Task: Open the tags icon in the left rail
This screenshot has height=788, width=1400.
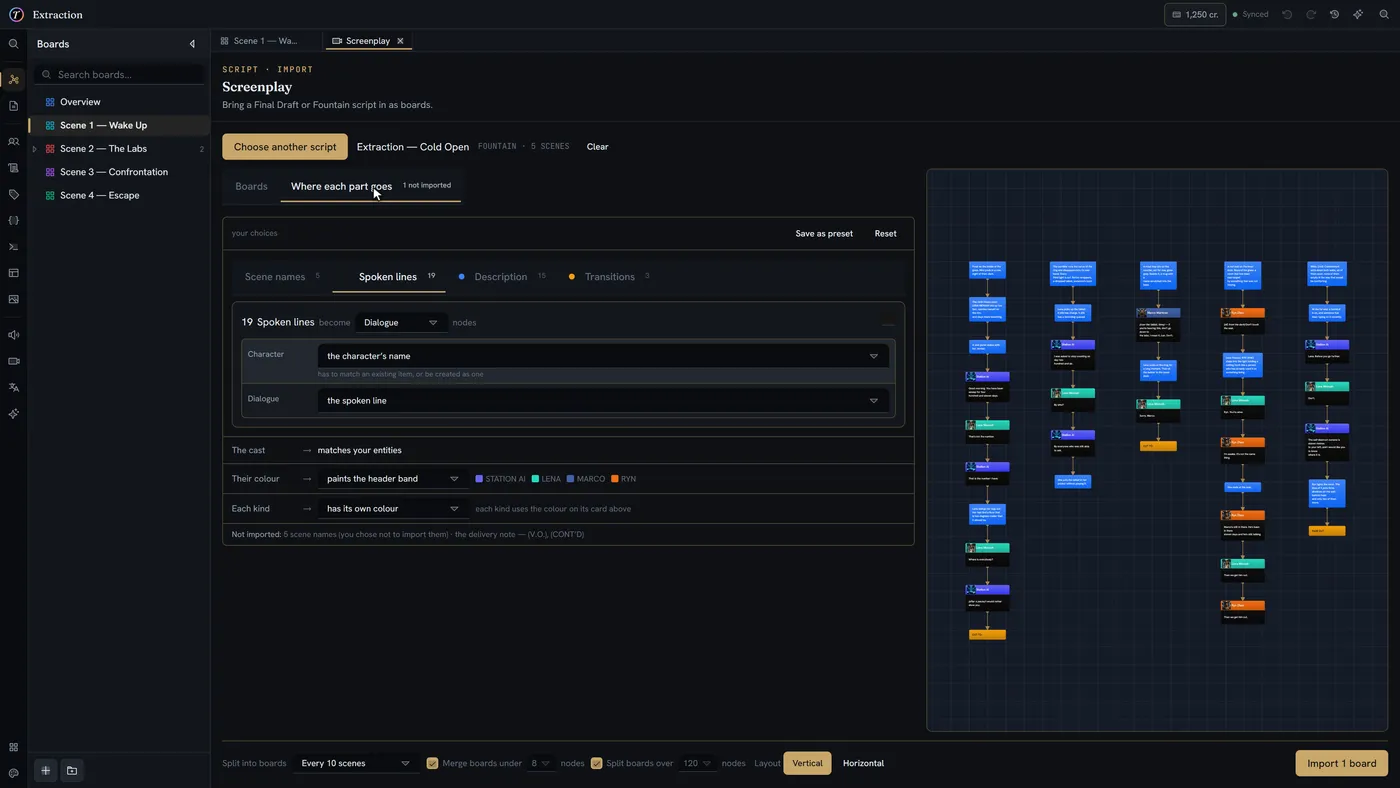Action: 14,194
